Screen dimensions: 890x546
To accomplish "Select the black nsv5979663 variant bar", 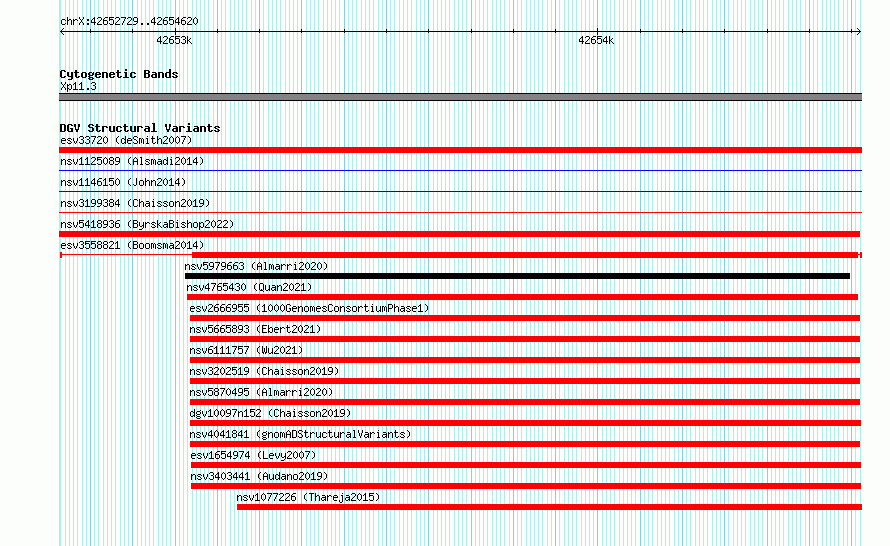I will 517,276.
